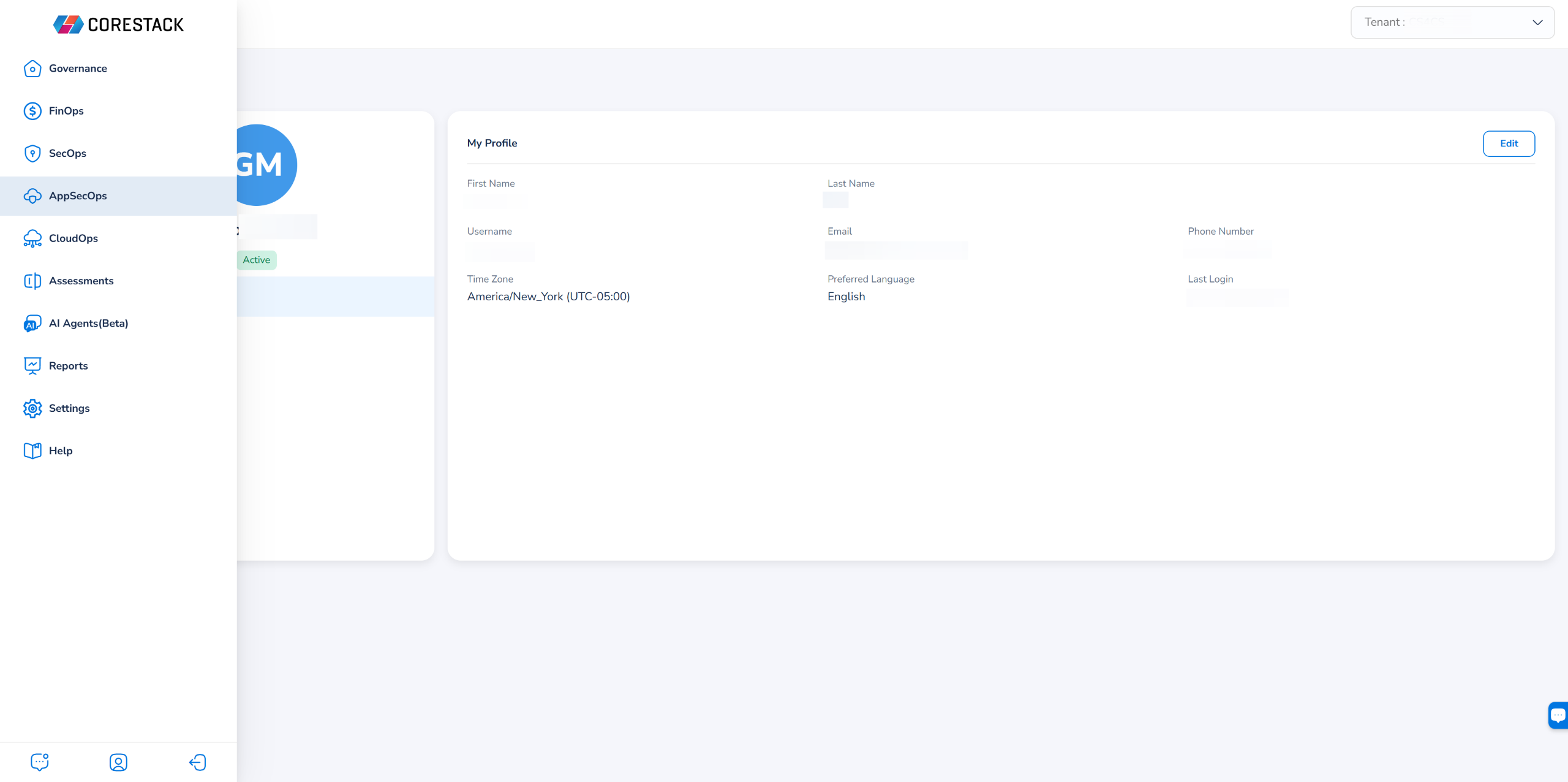This screenshot has height=782, width=1568.
Task: Click the Tenant selector chevron arrow
Action: [x=1537, y=23]
